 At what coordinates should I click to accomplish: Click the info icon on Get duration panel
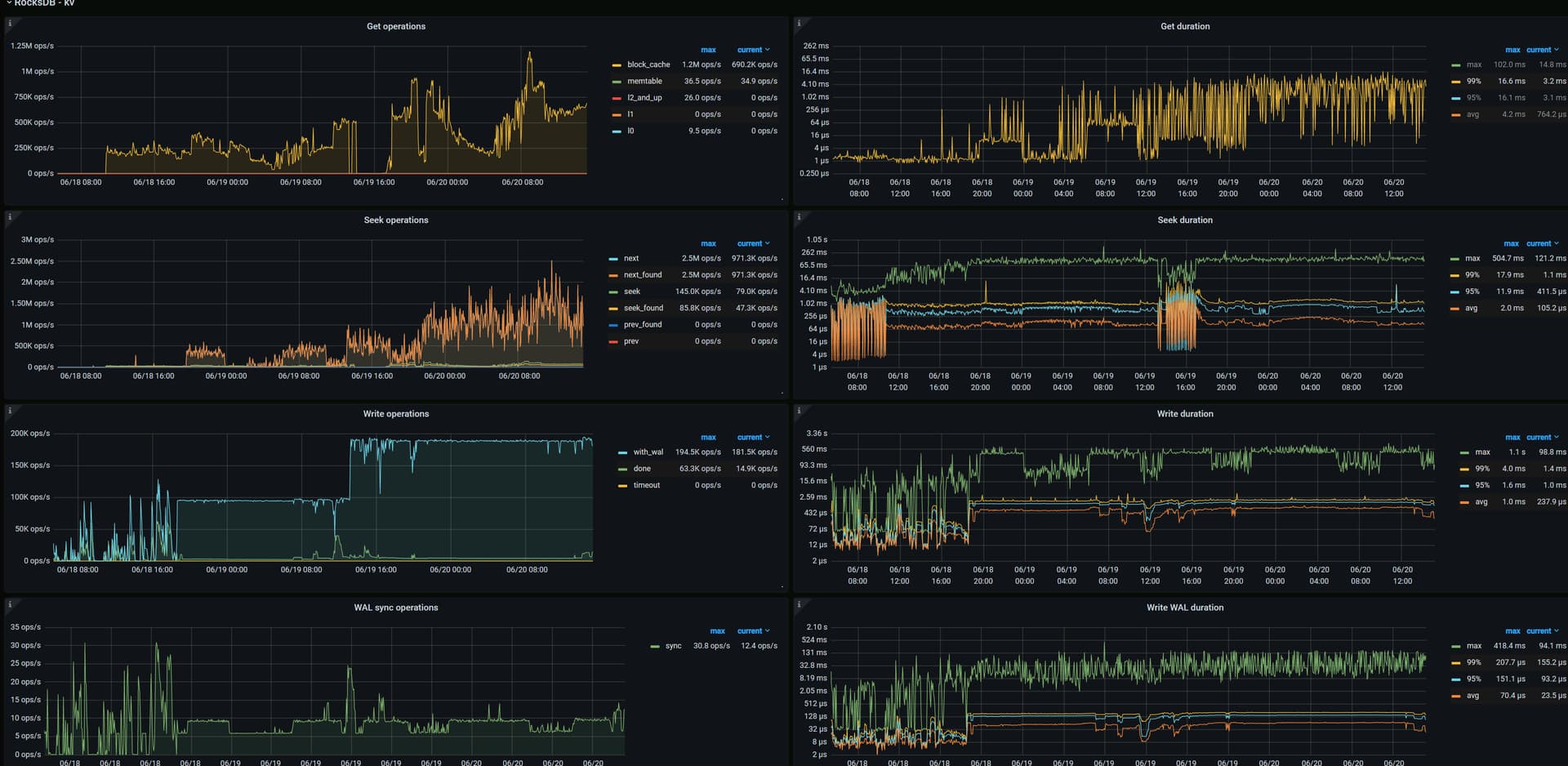coord(799,23)
